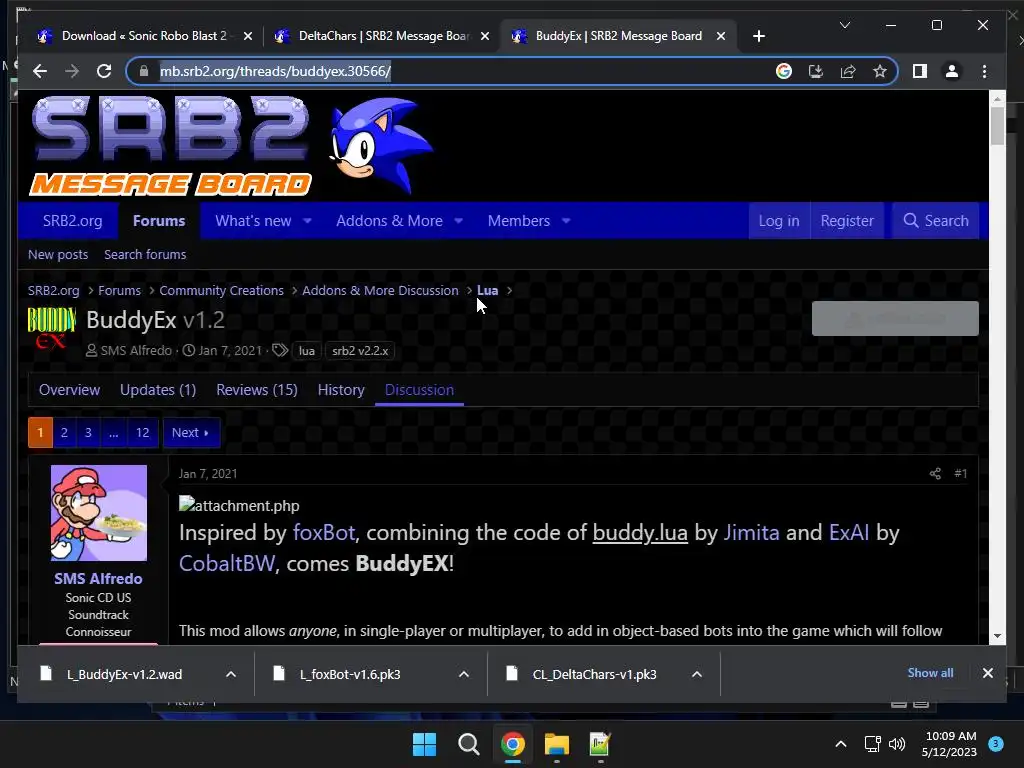Show hidden system tray icons

tap(841, 744)
